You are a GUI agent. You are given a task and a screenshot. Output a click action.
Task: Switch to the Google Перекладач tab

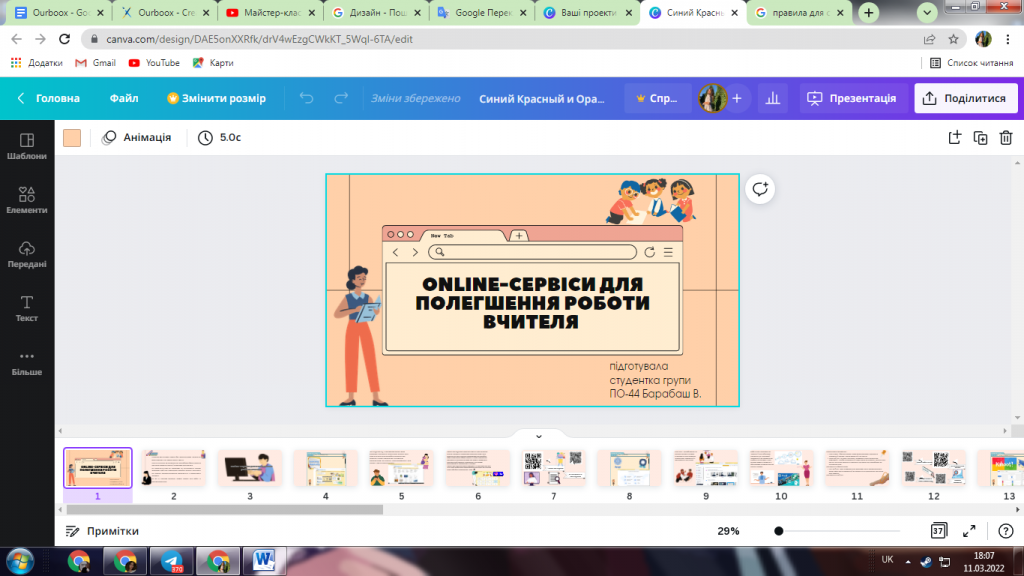(x=483, y=13)
